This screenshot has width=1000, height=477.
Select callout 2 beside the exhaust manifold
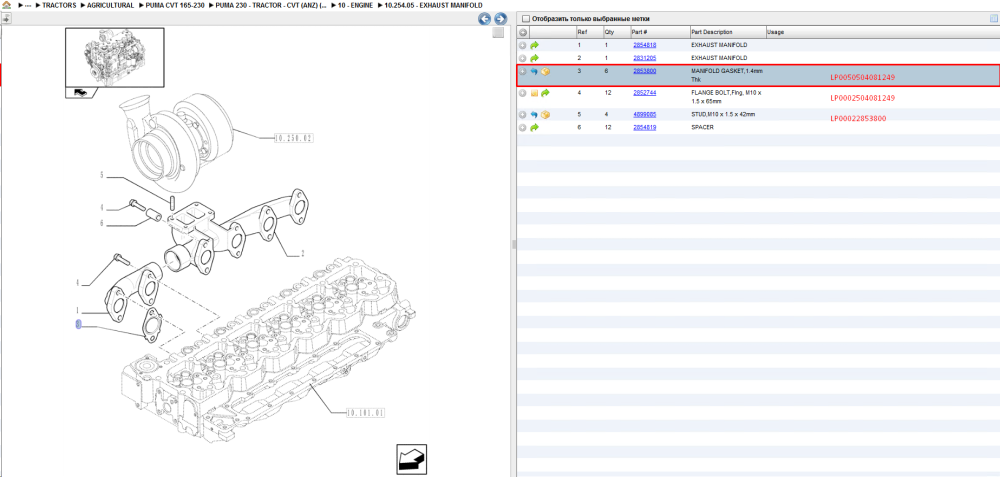302,254
